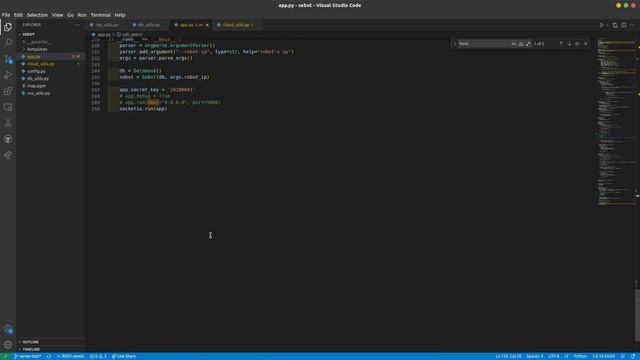Toggle Use Regular Expression in find widget
Image resolution: width=640 pixels, height=360 pixels.
coord(528,44)
